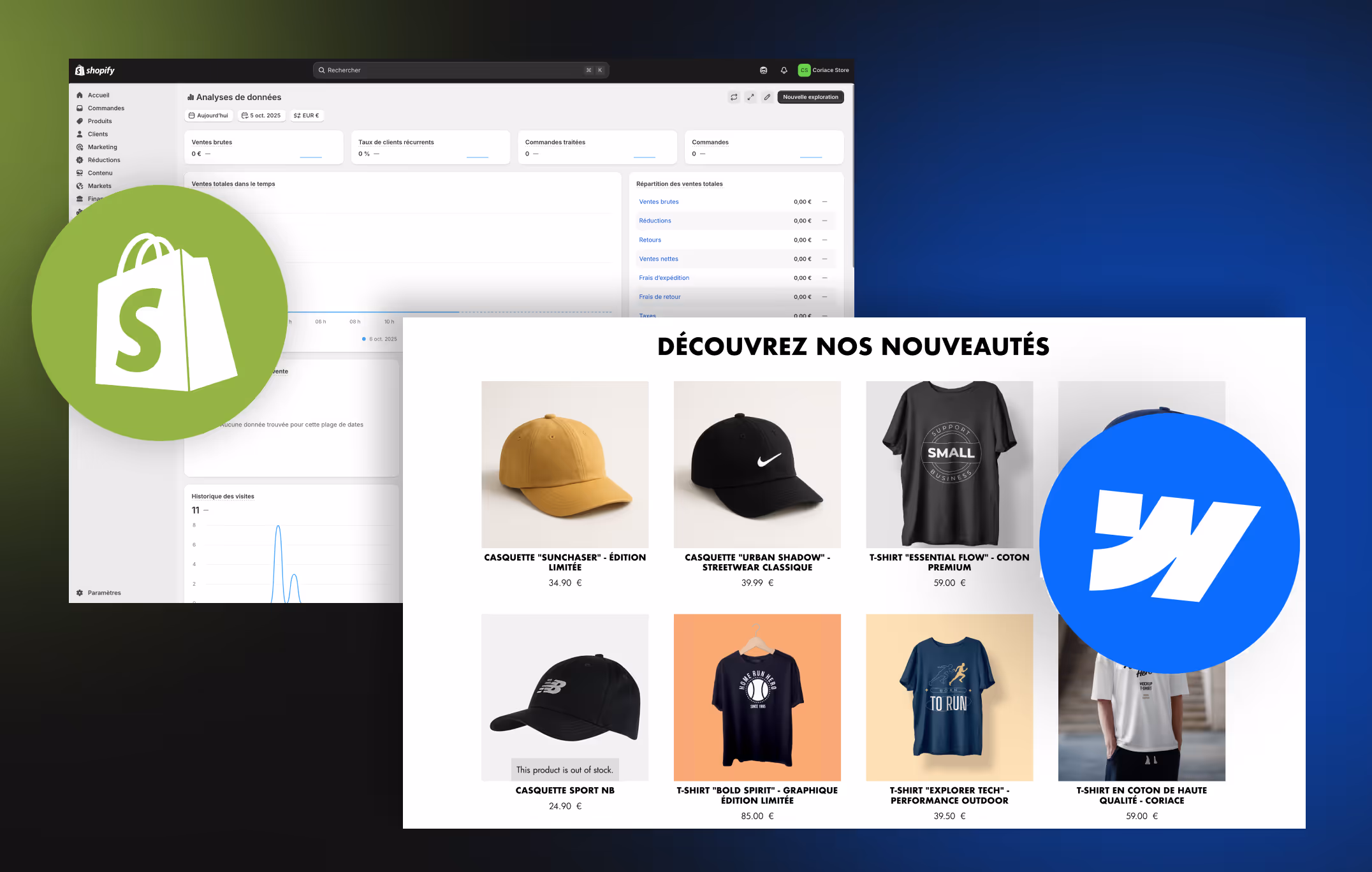Open the 5 oct. 2025 comparison picker

[261, 115]
